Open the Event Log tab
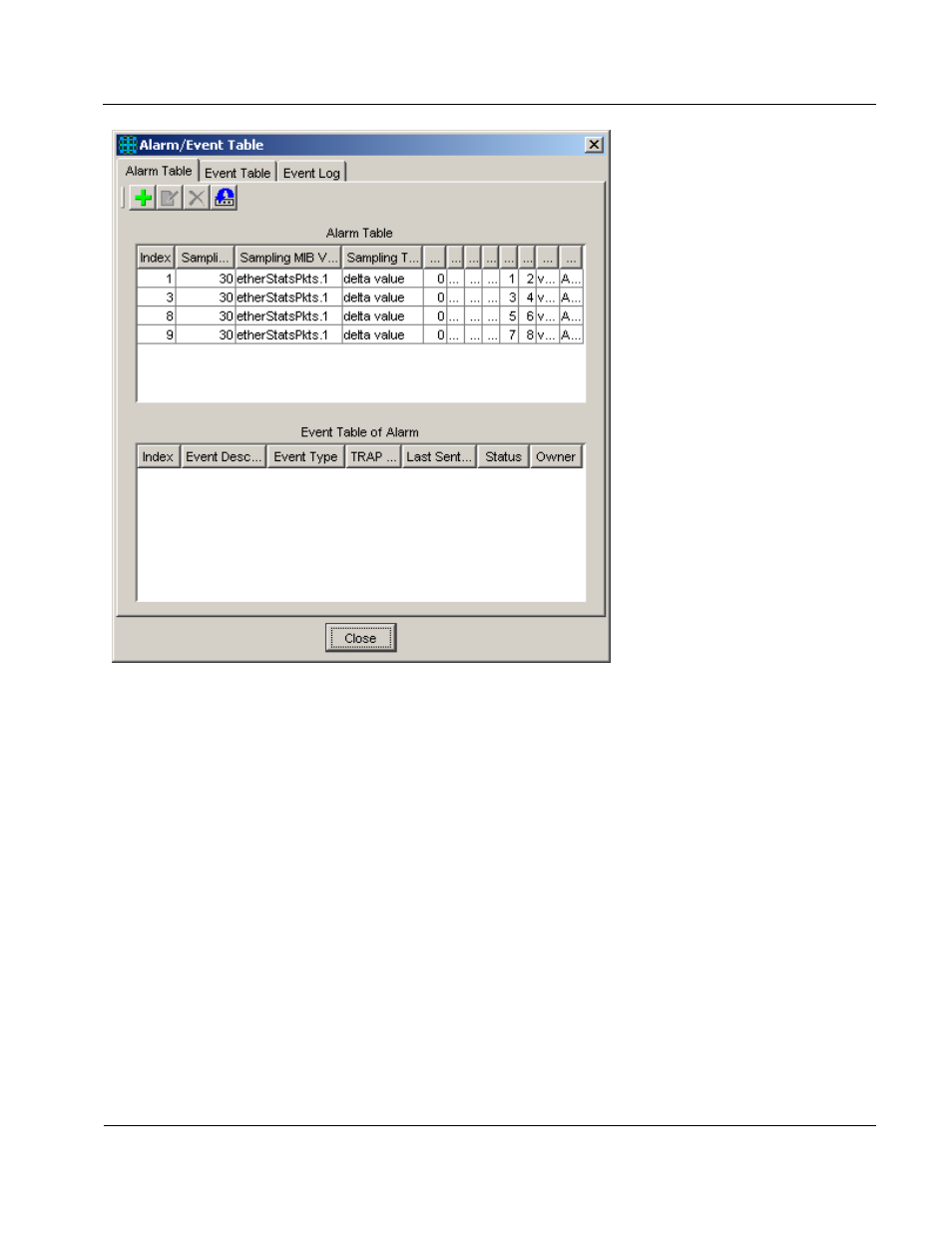This screenshot has height=1233, width=952. point(311,173)
